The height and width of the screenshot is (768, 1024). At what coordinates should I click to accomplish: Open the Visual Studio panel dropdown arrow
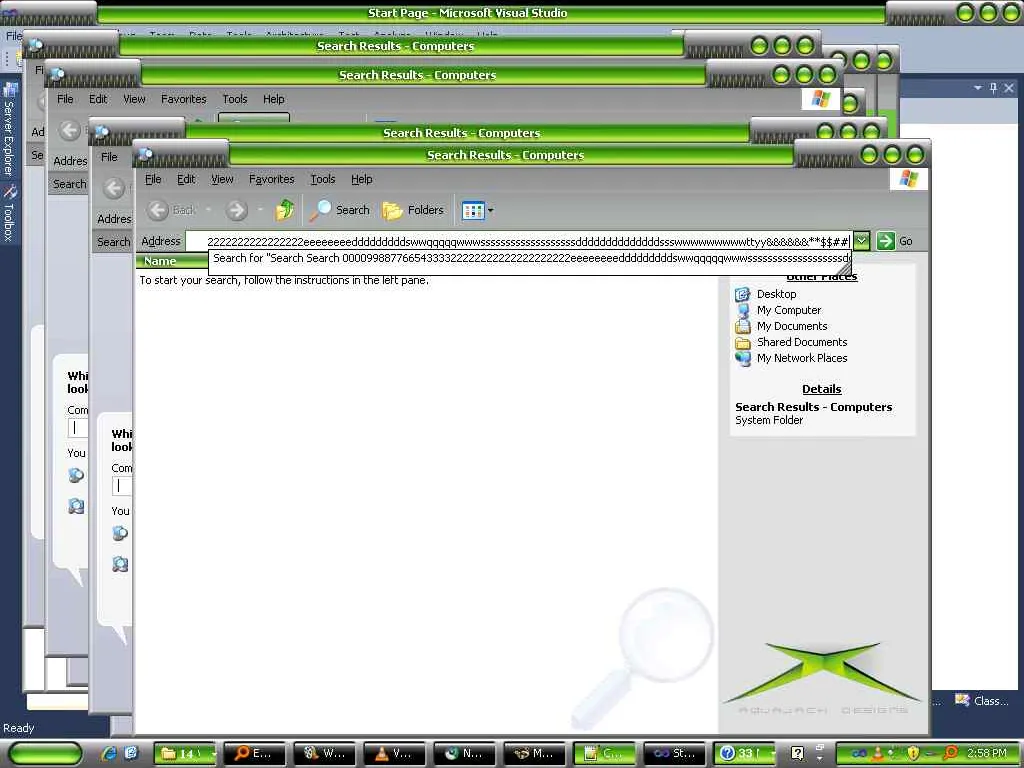click(x=978, y=88)
